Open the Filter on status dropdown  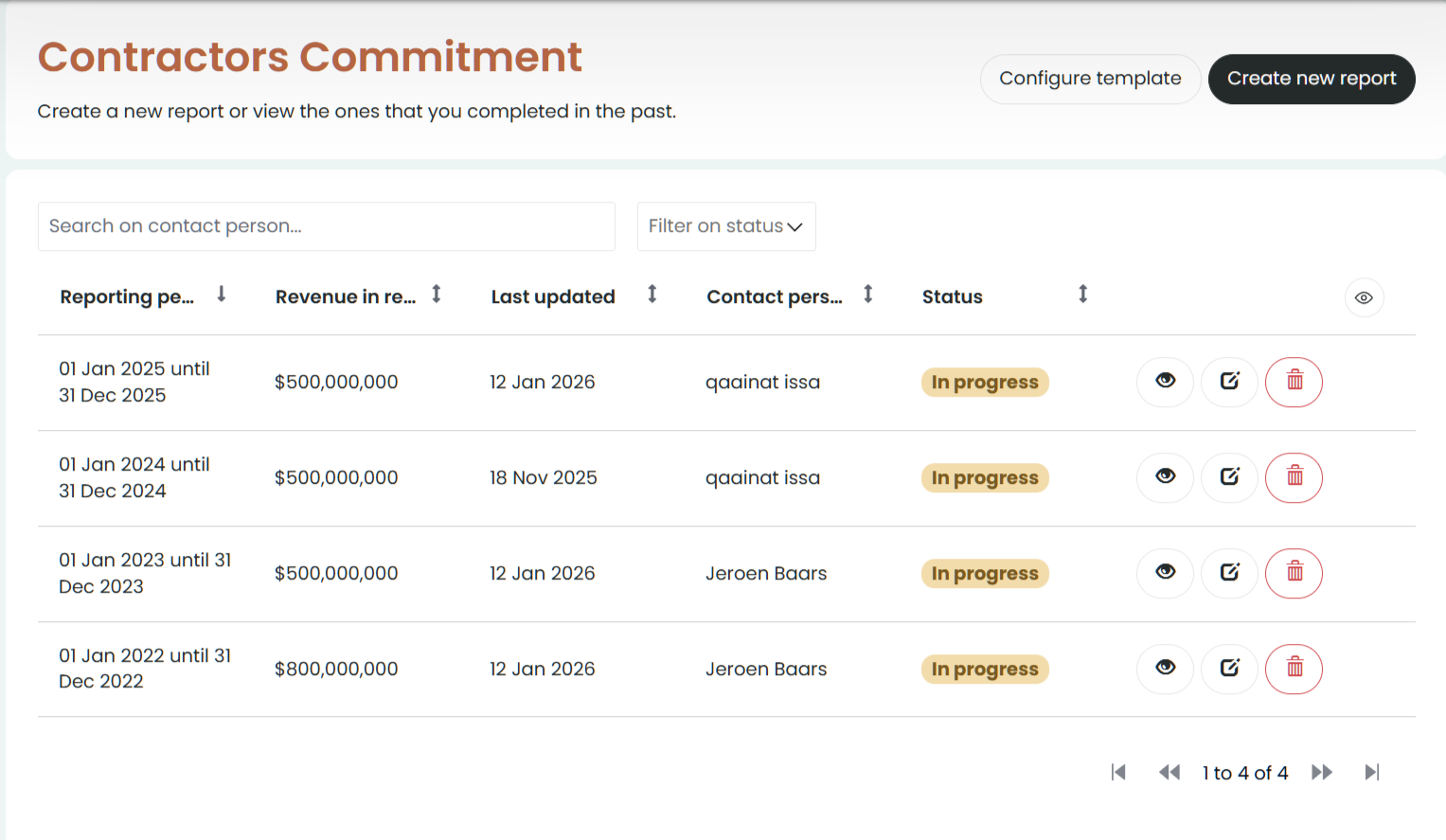[x=726, y=226]
